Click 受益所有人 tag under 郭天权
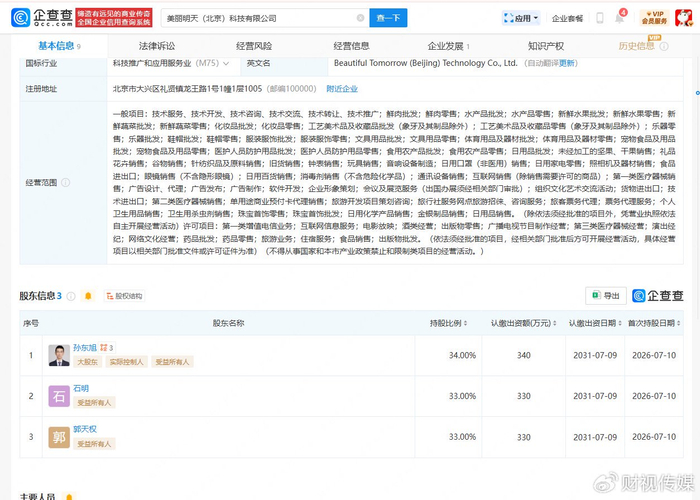Image resolution: width=700 pixels, height=500 pixels. pos(94,444)
